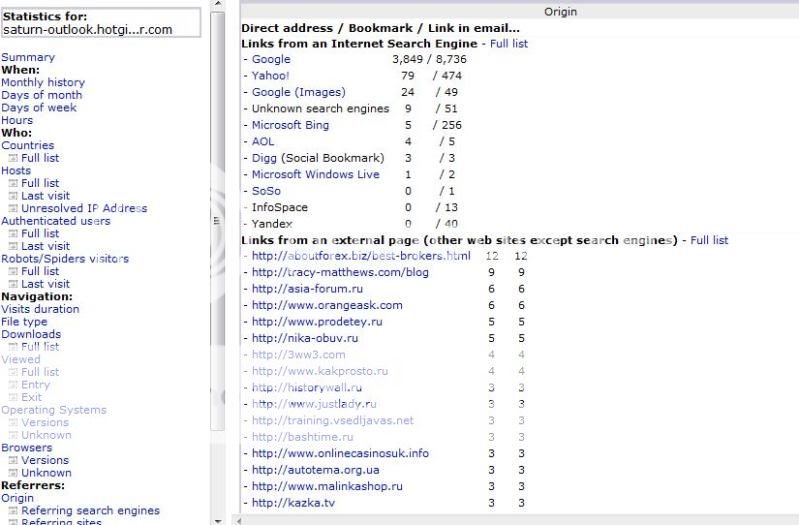
Task: Open Days of week report
Action: click(39, 108)
